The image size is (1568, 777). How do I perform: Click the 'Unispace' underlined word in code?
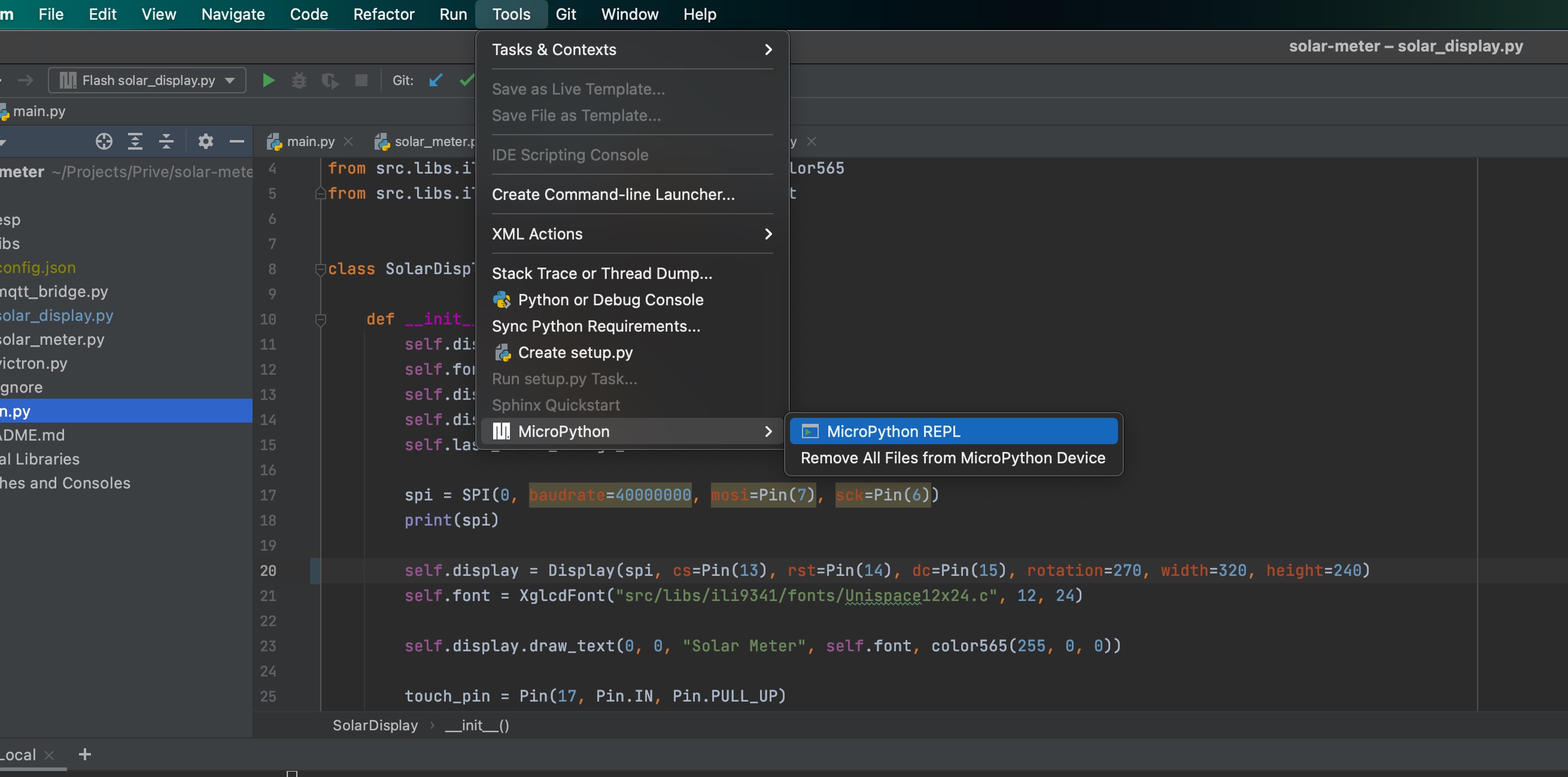click(x=883, y=596)
